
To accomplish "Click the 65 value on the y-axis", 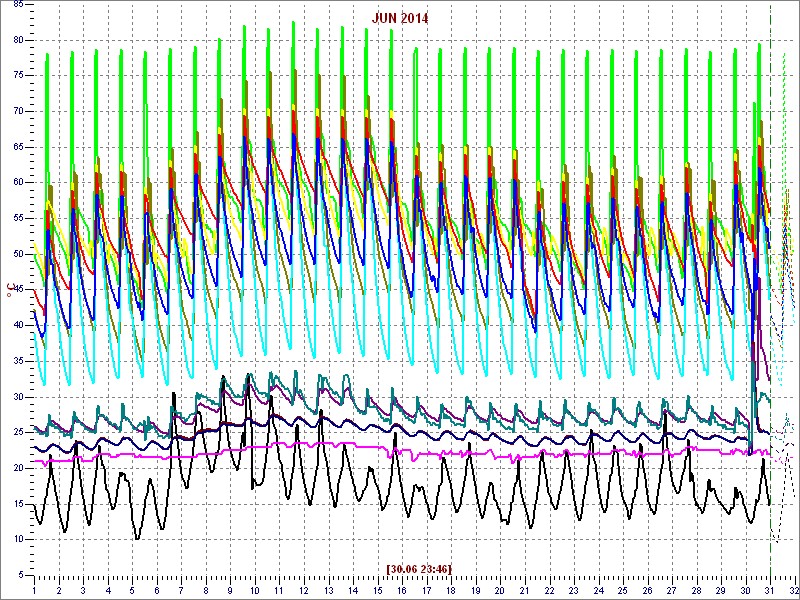I will tap(18, 146).
